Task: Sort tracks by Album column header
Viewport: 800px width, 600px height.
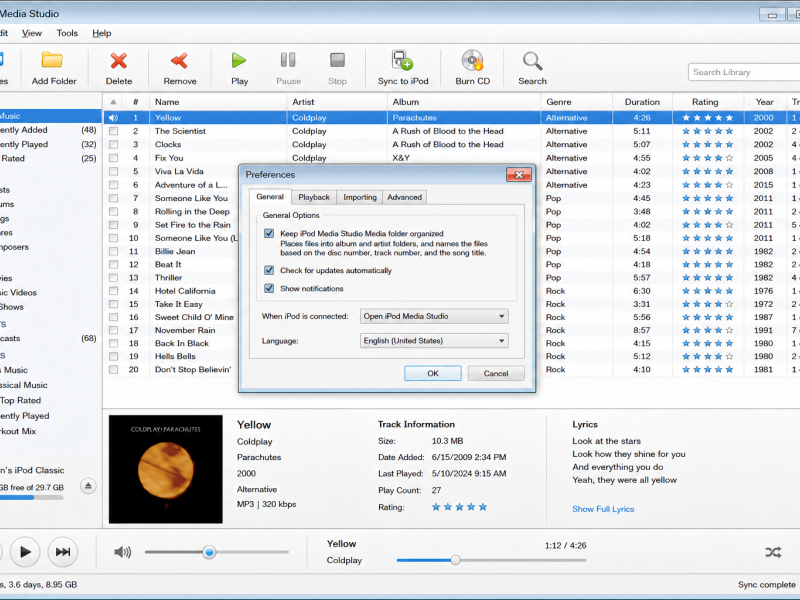Action: 464,102
